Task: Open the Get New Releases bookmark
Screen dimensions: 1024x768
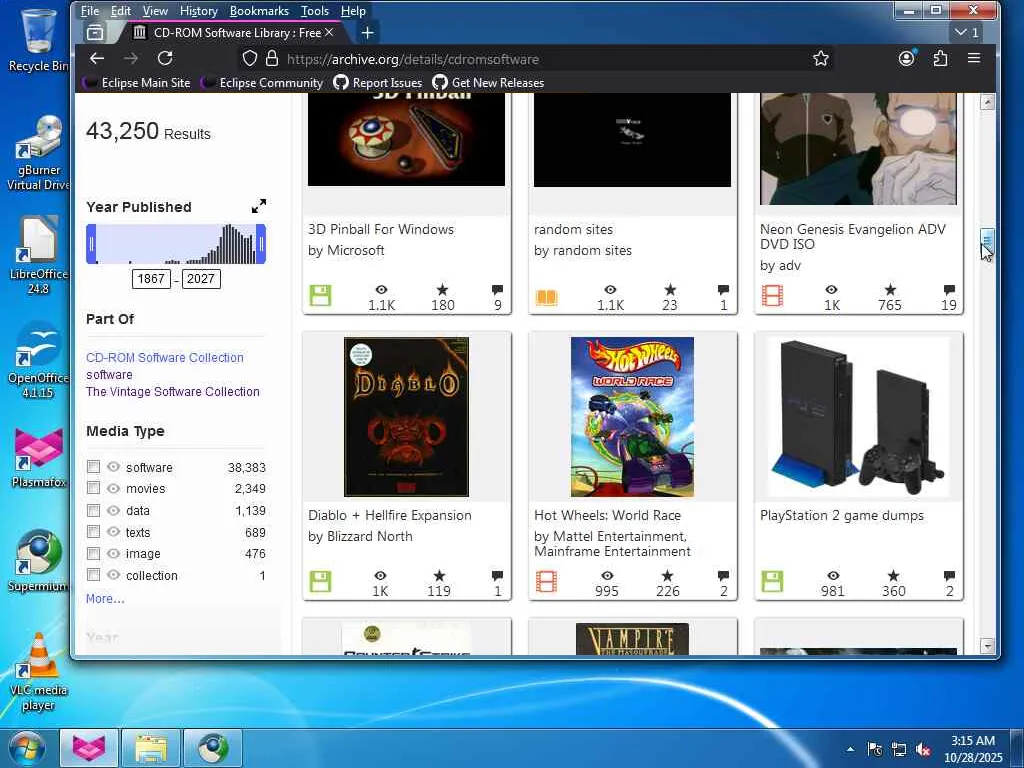Action: pos(488,83)
